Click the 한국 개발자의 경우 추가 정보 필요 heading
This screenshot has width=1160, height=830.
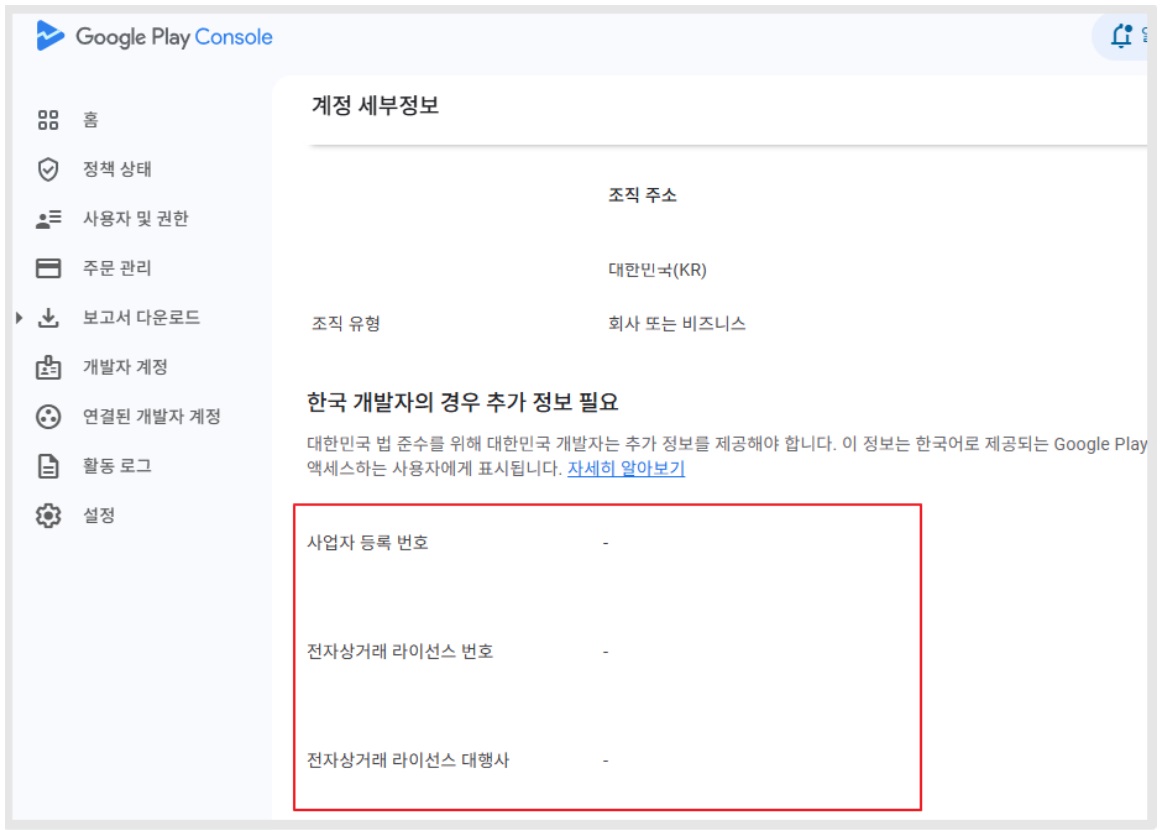pos(462,402)
